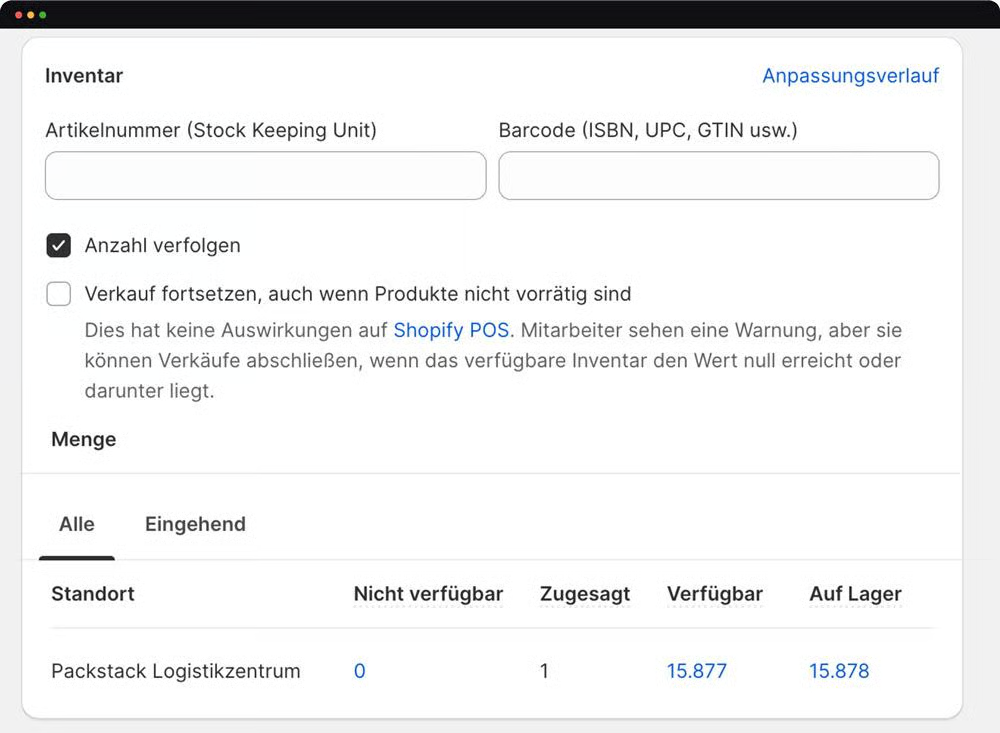
Task: Click the Verfügbar column header
Action: (714, 594)
